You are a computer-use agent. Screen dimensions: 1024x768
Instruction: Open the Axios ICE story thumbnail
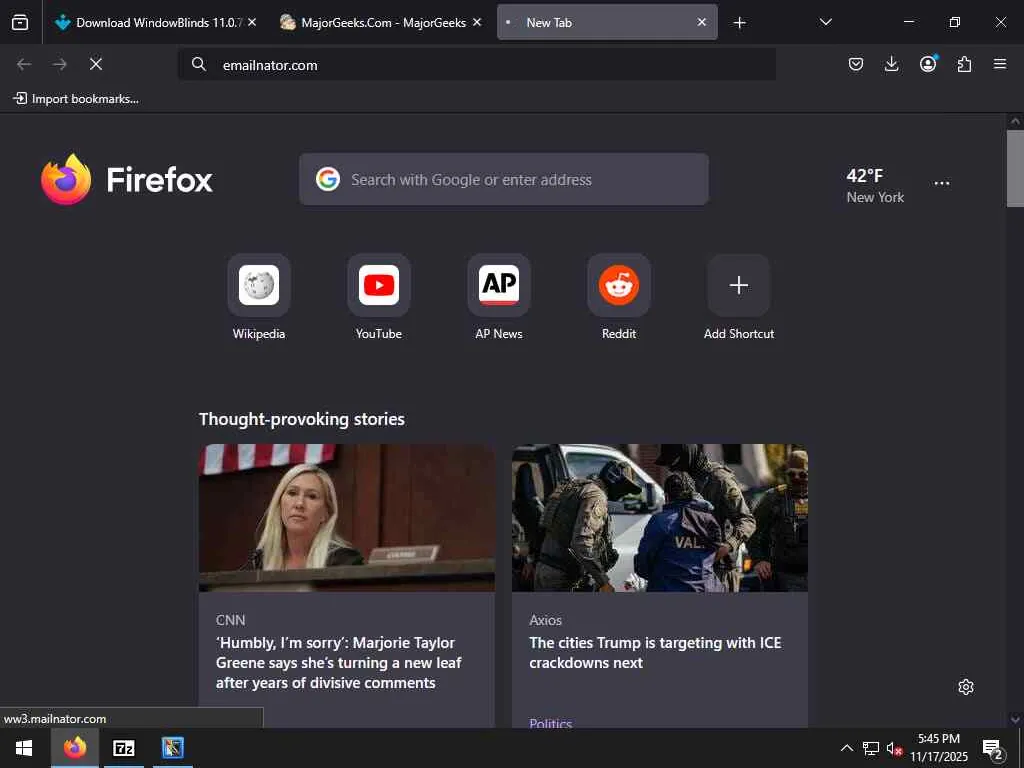[660, 518]
